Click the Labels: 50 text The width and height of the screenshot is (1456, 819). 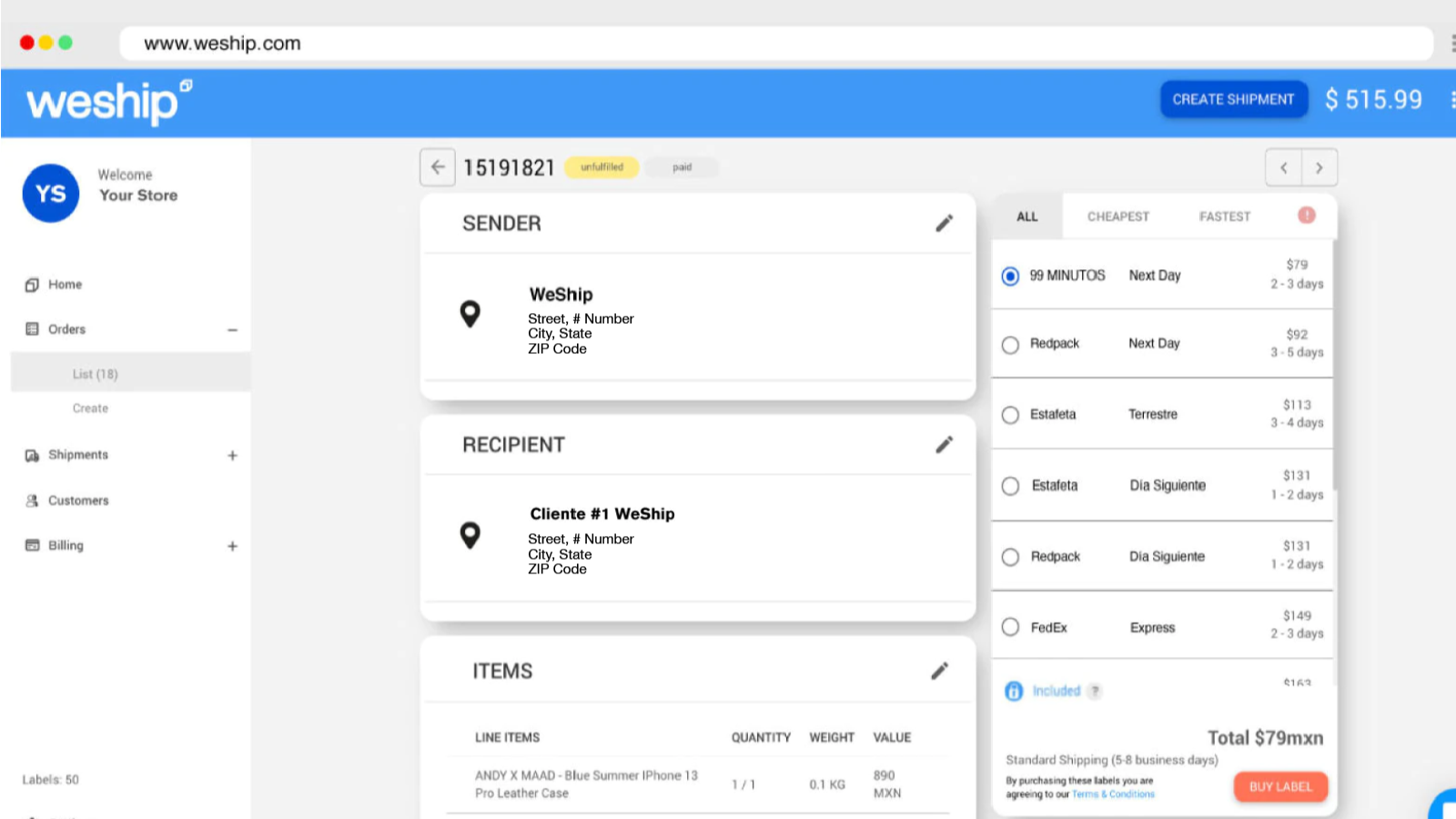coord(51,780)
